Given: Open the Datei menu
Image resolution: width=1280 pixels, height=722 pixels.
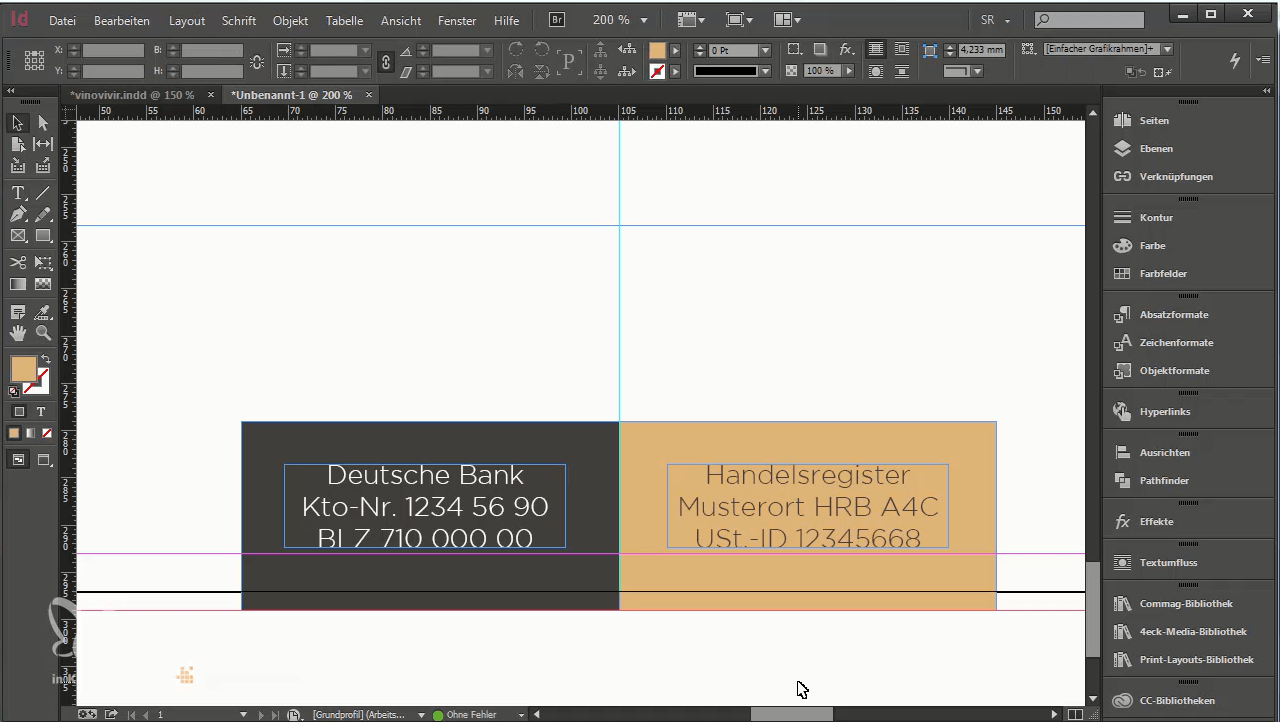Looking at the screenshot, I should tap(62, 20).
